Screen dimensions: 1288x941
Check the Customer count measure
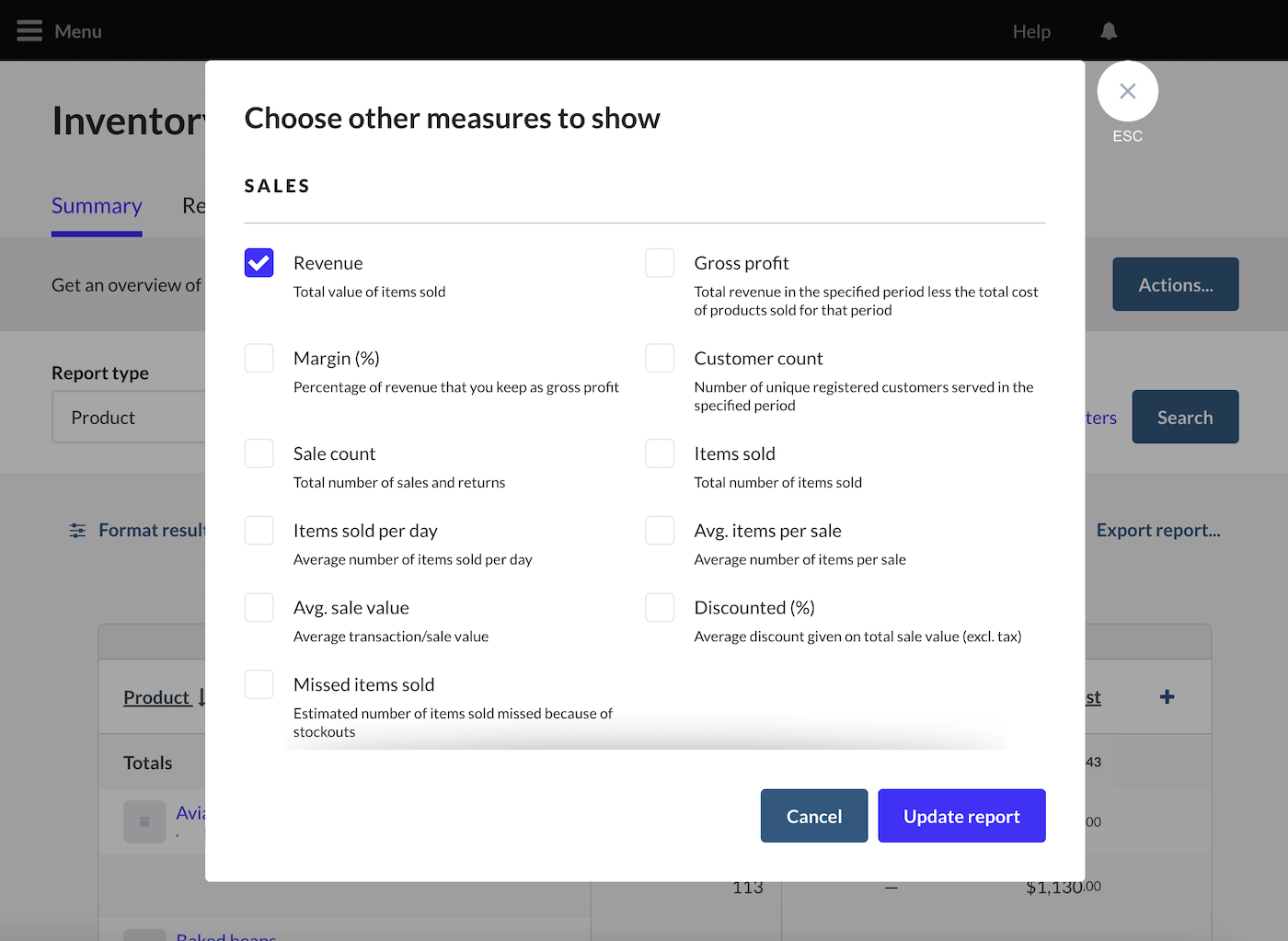[660, 359]
